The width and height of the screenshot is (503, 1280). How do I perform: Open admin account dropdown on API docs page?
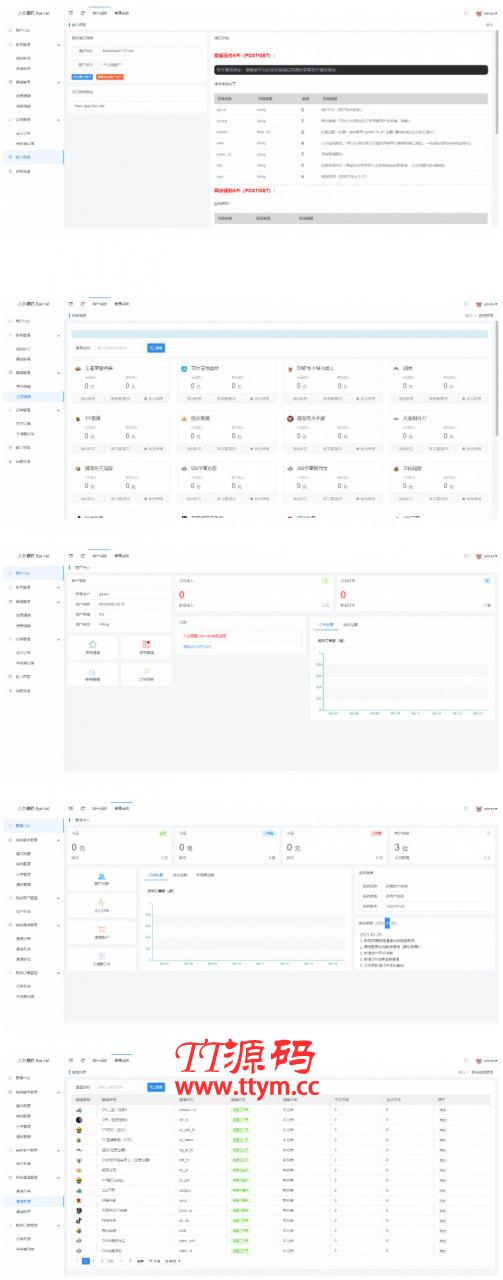point(487,12)
